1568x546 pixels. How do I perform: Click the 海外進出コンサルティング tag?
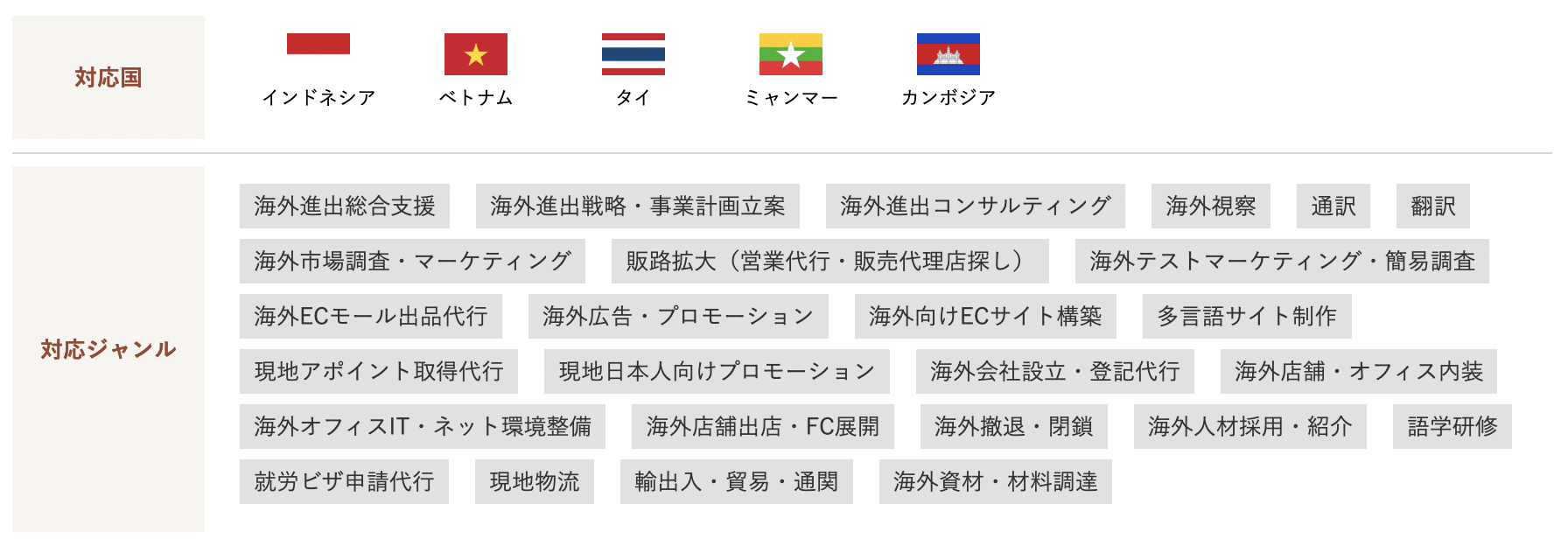tap(976, 206)
